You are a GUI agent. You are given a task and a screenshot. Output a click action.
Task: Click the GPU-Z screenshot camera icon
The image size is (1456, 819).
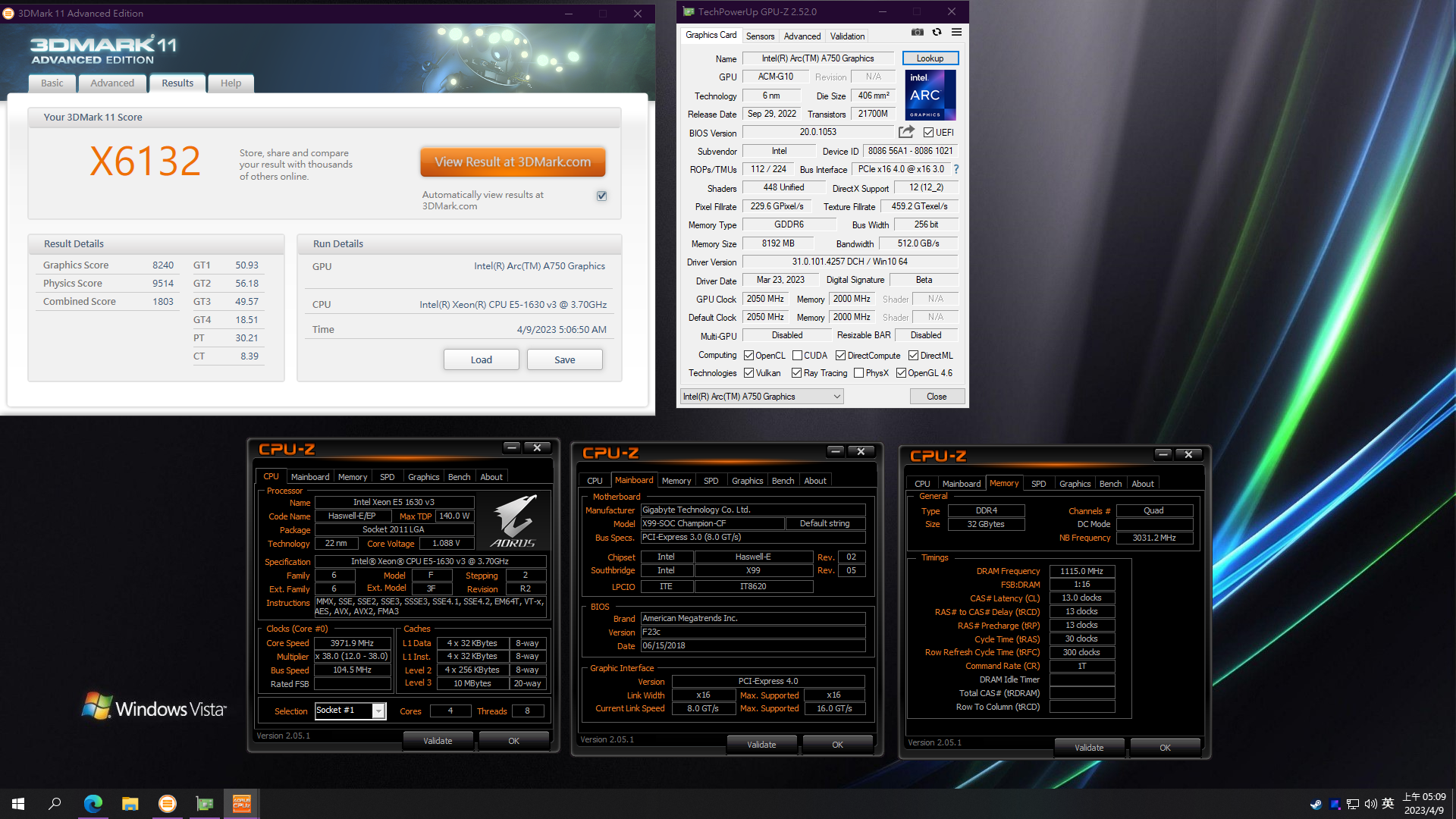click(x=917, y=33)
